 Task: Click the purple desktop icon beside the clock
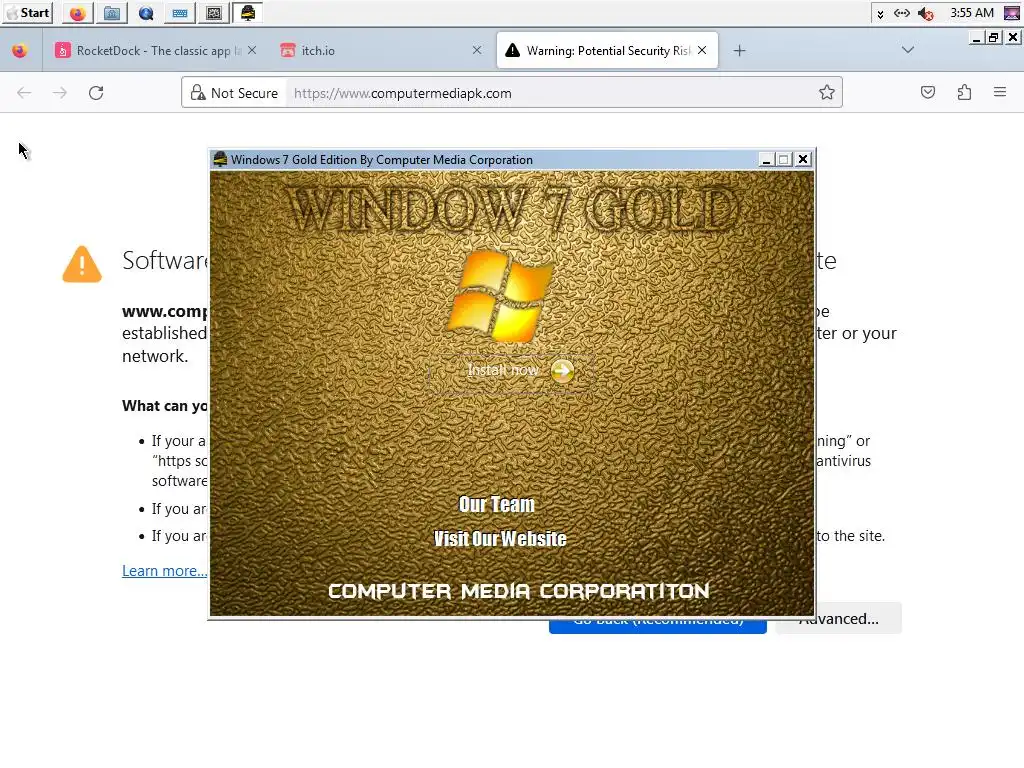coord(1012,13)
